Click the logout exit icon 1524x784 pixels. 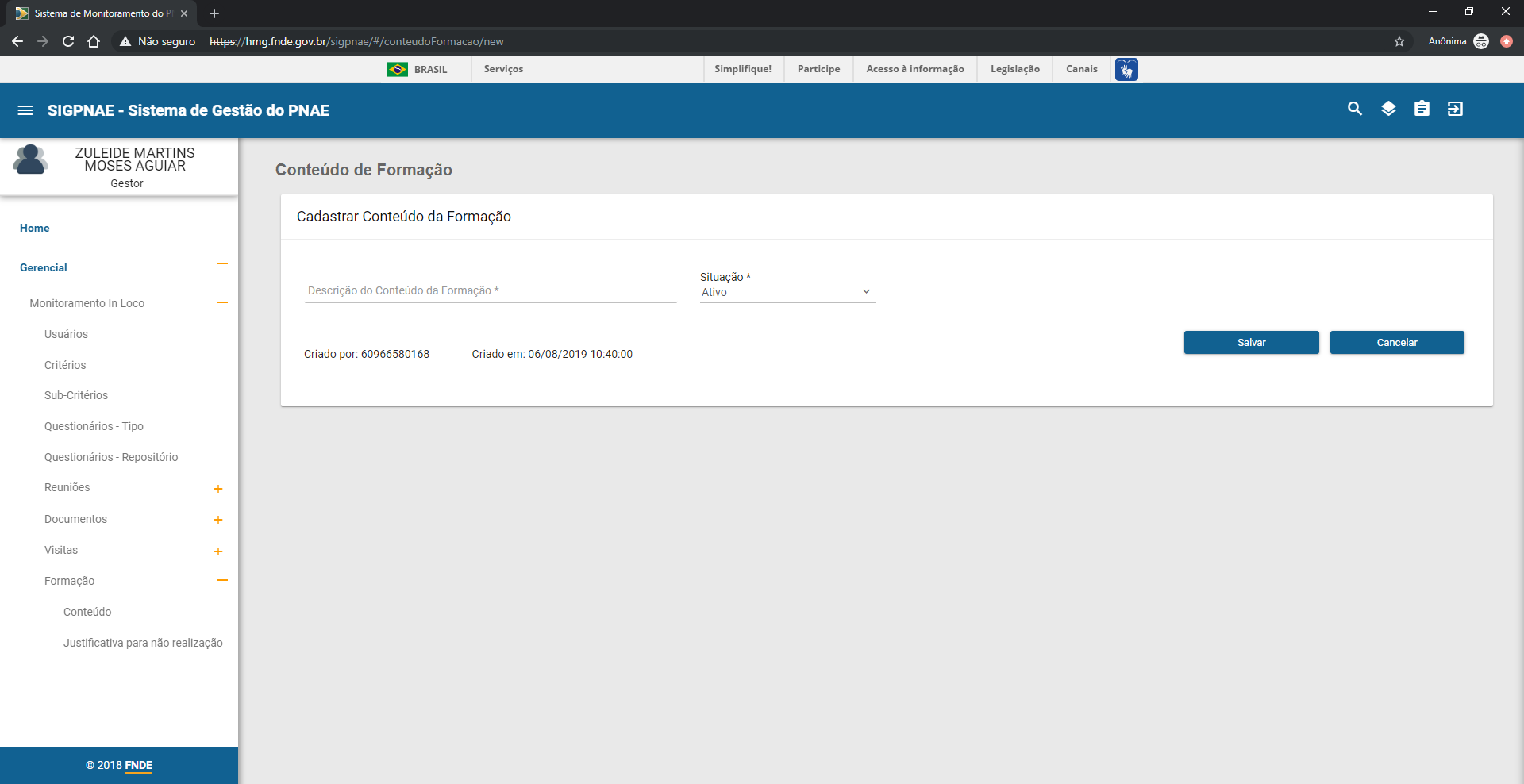[1455, 109]
